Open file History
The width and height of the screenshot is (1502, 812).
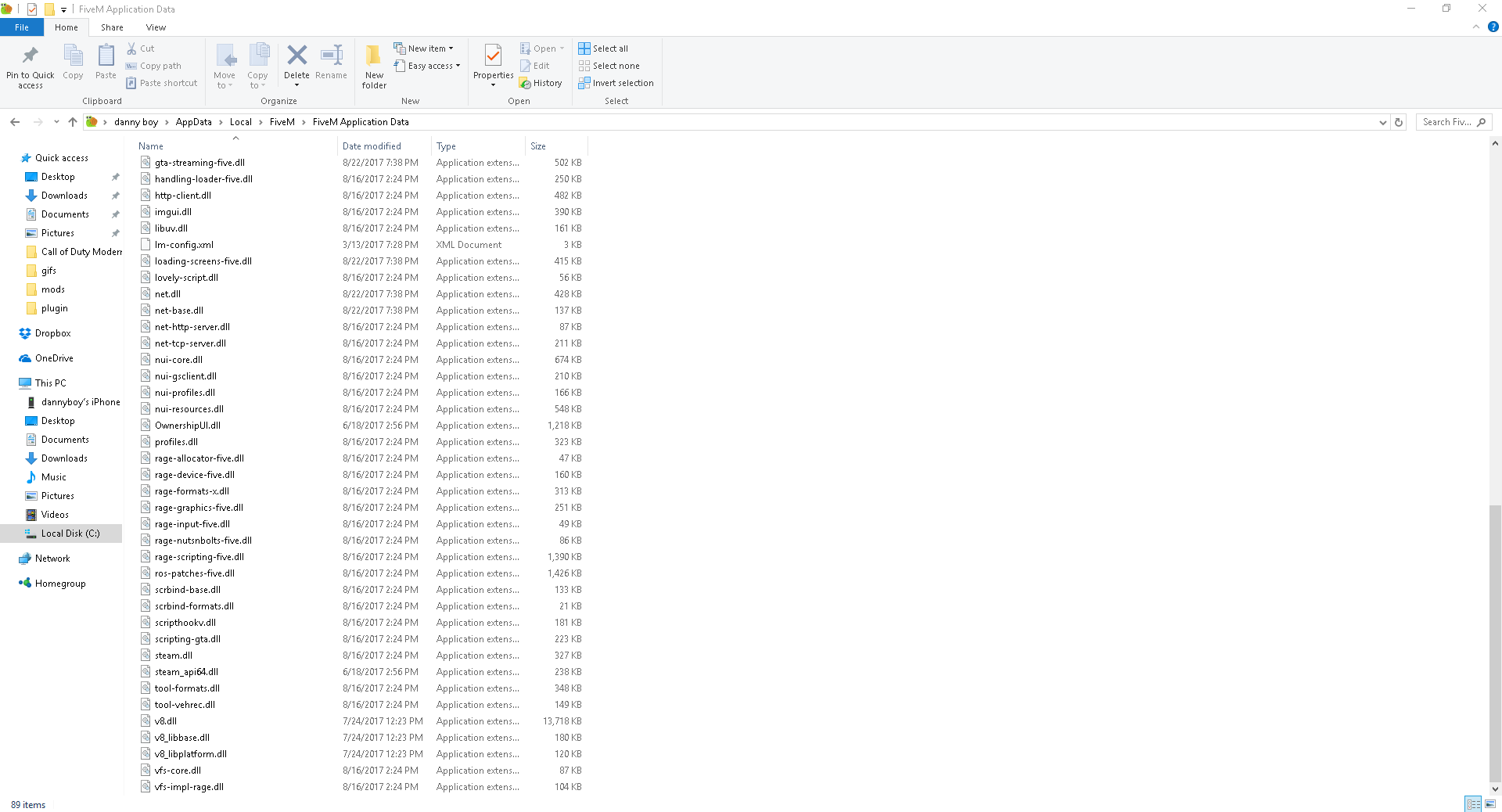(x=541, y=83)
